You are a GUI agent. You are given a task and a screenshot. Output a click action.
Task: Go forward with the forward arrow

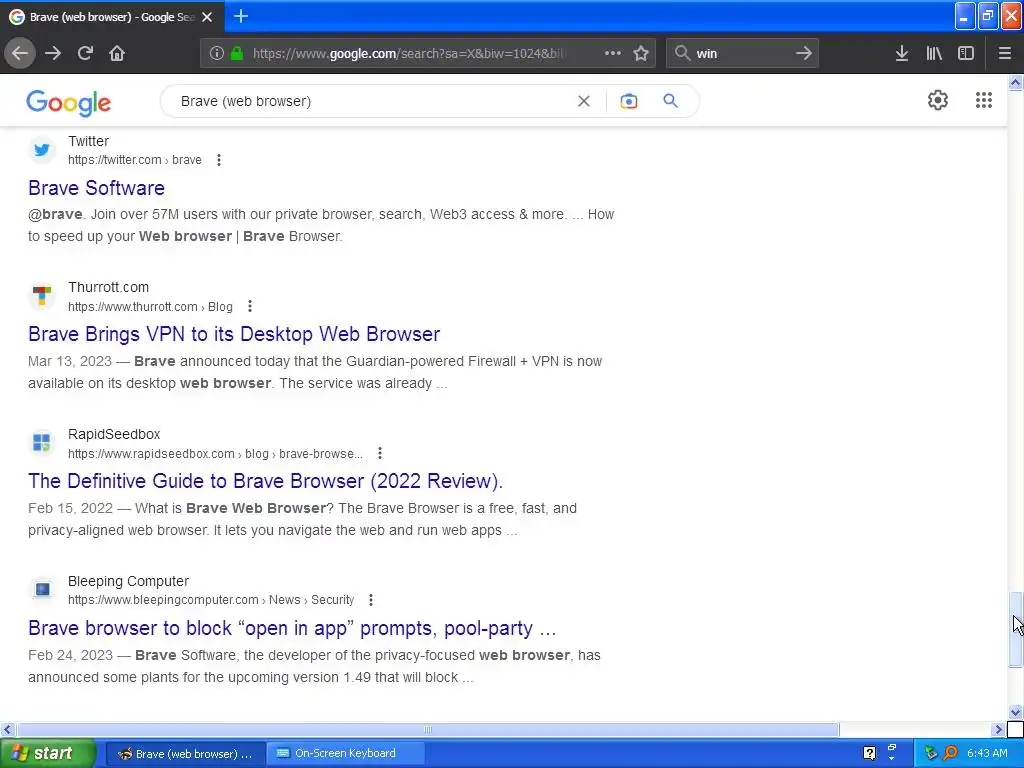coord(53,53)
